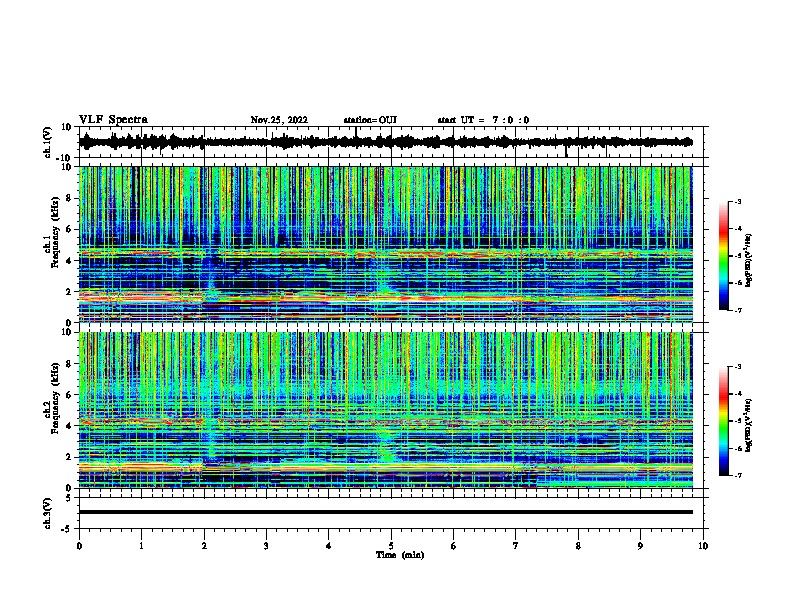Click the "ch.1(V)" waveform axis label
Viewport: 792px width, 612px height.
[48, 143]
